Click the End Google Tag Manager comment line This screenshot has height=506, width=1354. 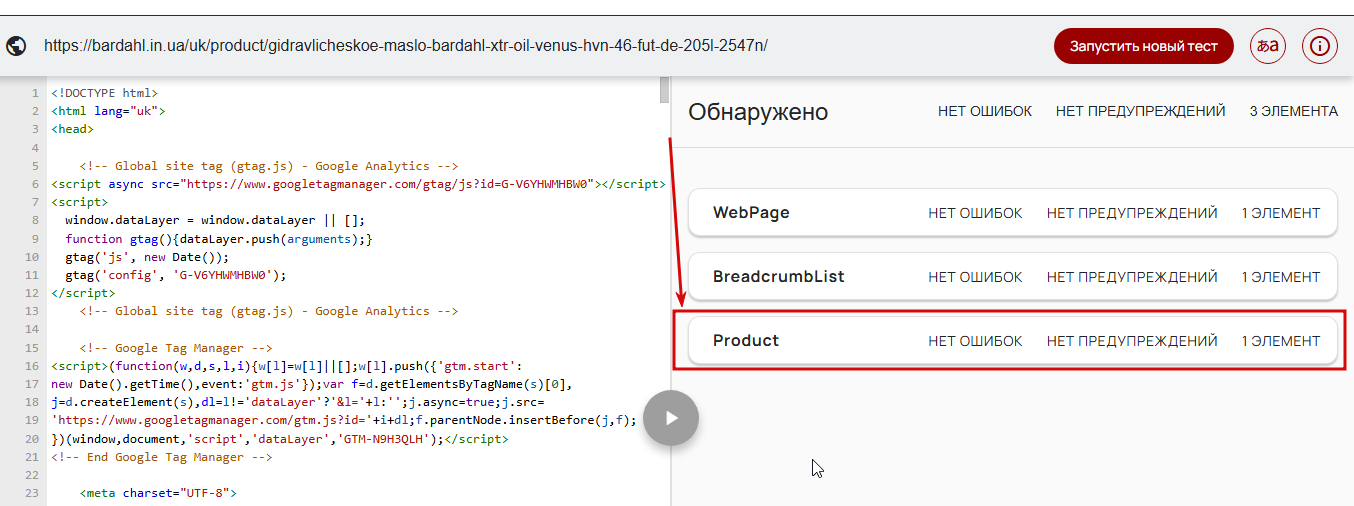tap(161, 456)
